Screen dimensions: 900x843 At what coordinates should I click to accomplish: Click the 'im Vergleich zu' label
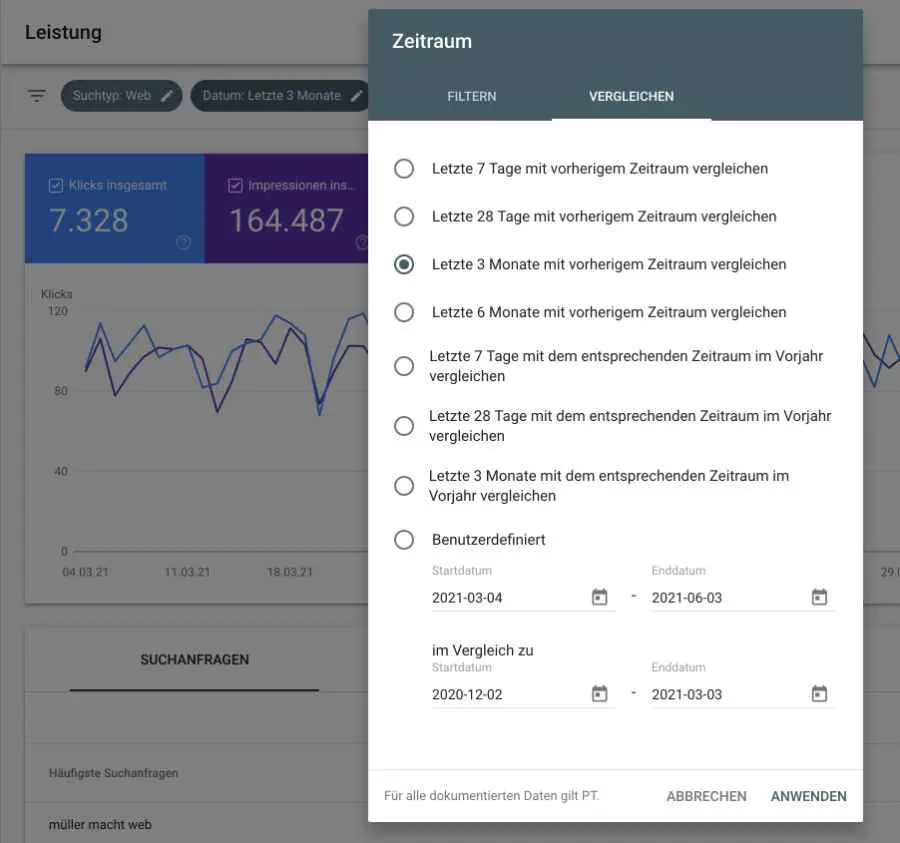483,650
